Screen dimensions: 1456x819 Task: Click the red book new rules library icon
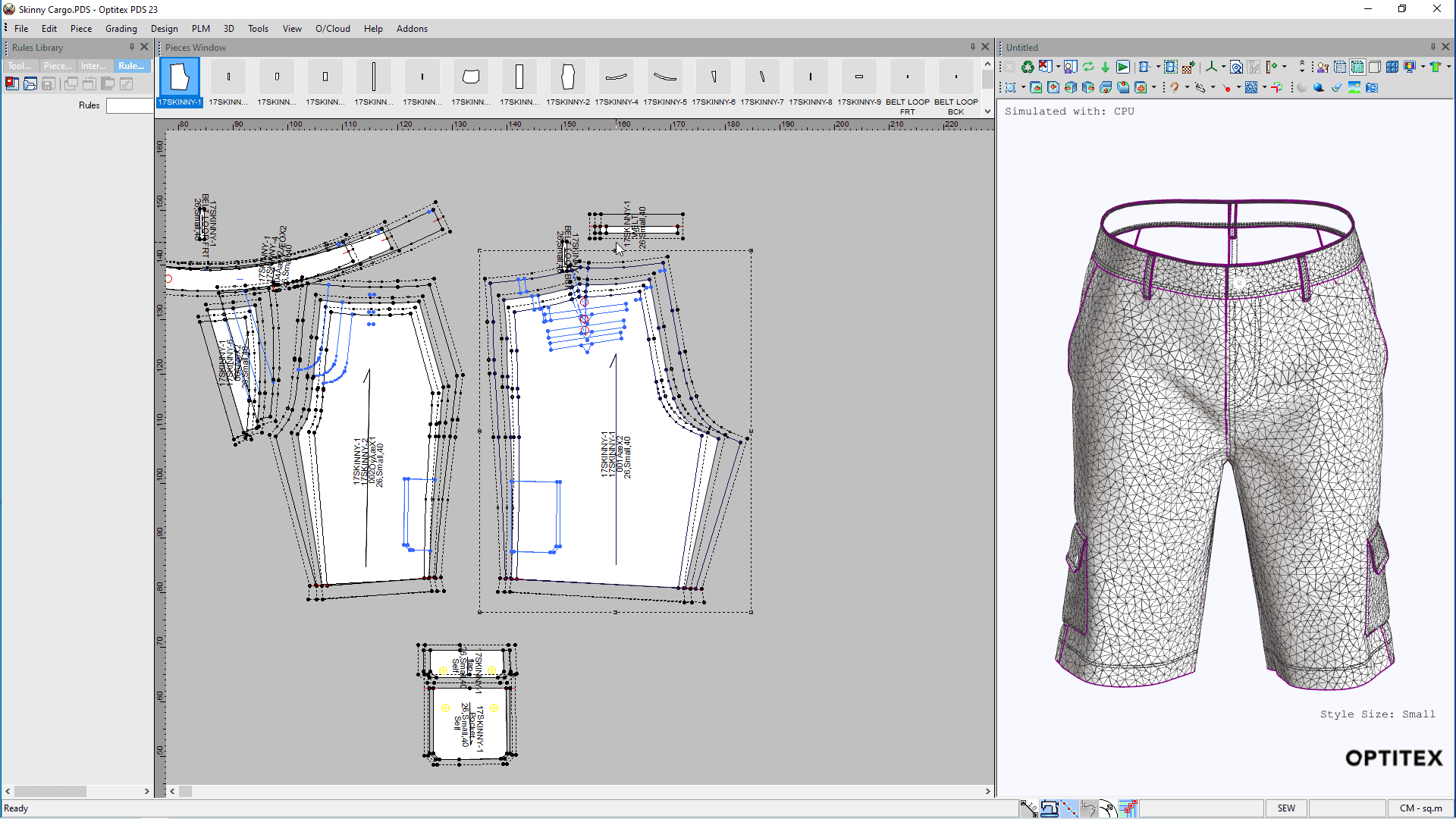tap(12, 83)
